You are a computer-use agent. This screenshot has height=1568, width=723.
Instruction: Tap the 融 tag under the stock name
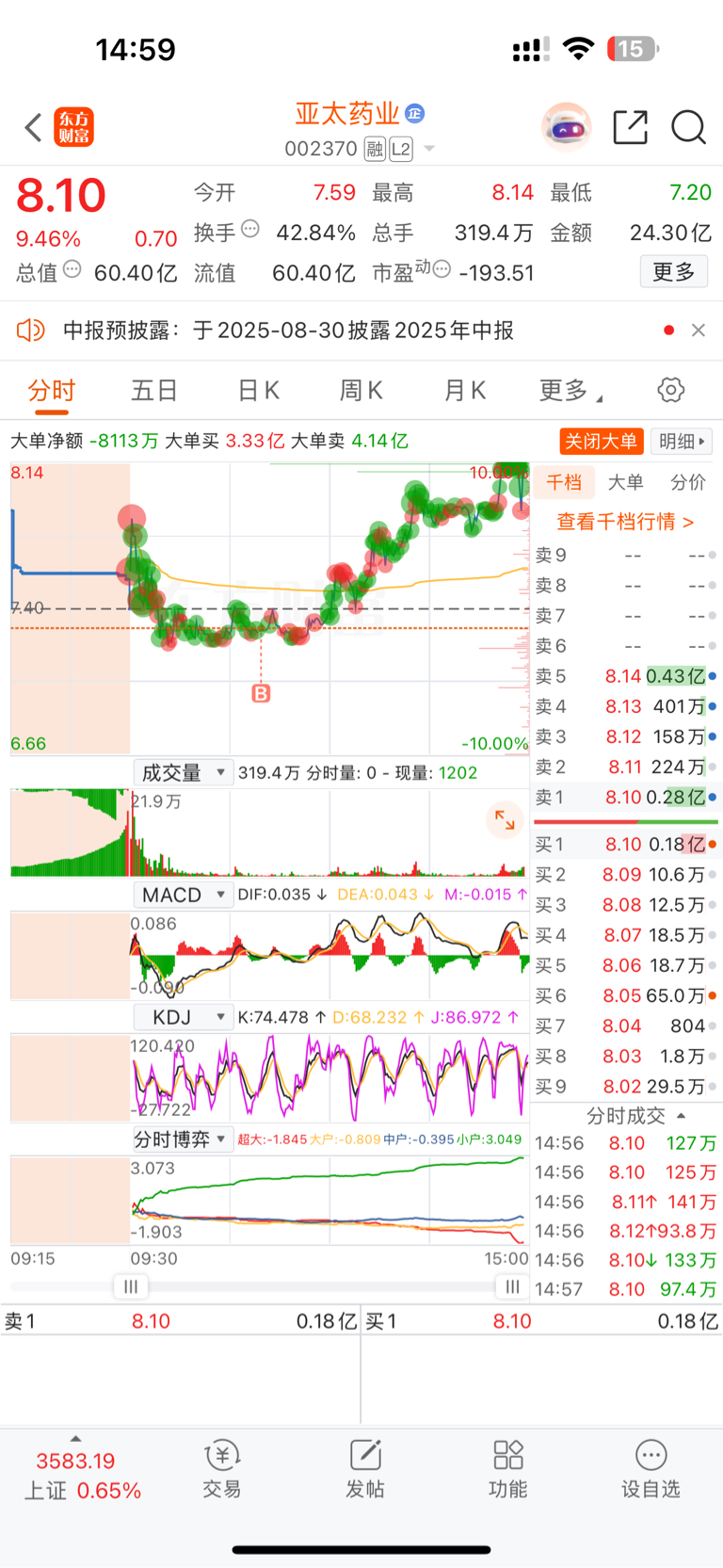[x=375, y=149]
